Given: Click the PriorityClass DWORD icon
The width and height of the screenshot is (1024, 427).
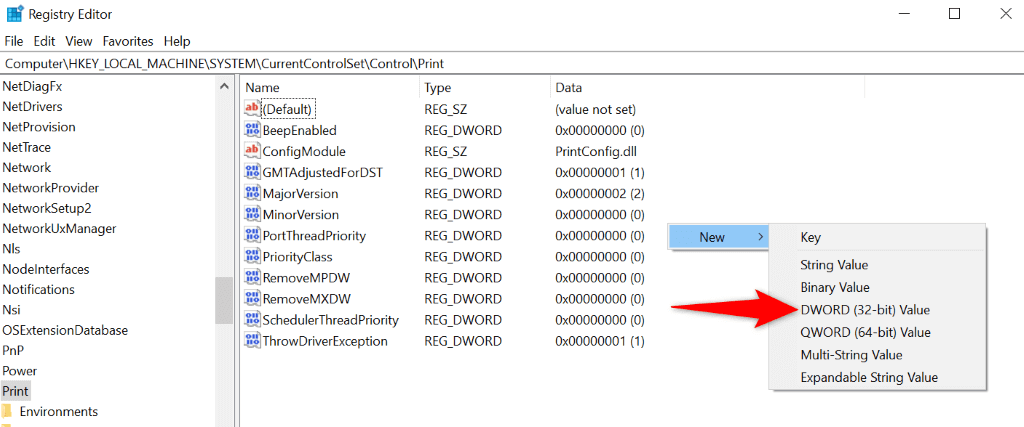Looking at the screenshot, I should 252,257.
